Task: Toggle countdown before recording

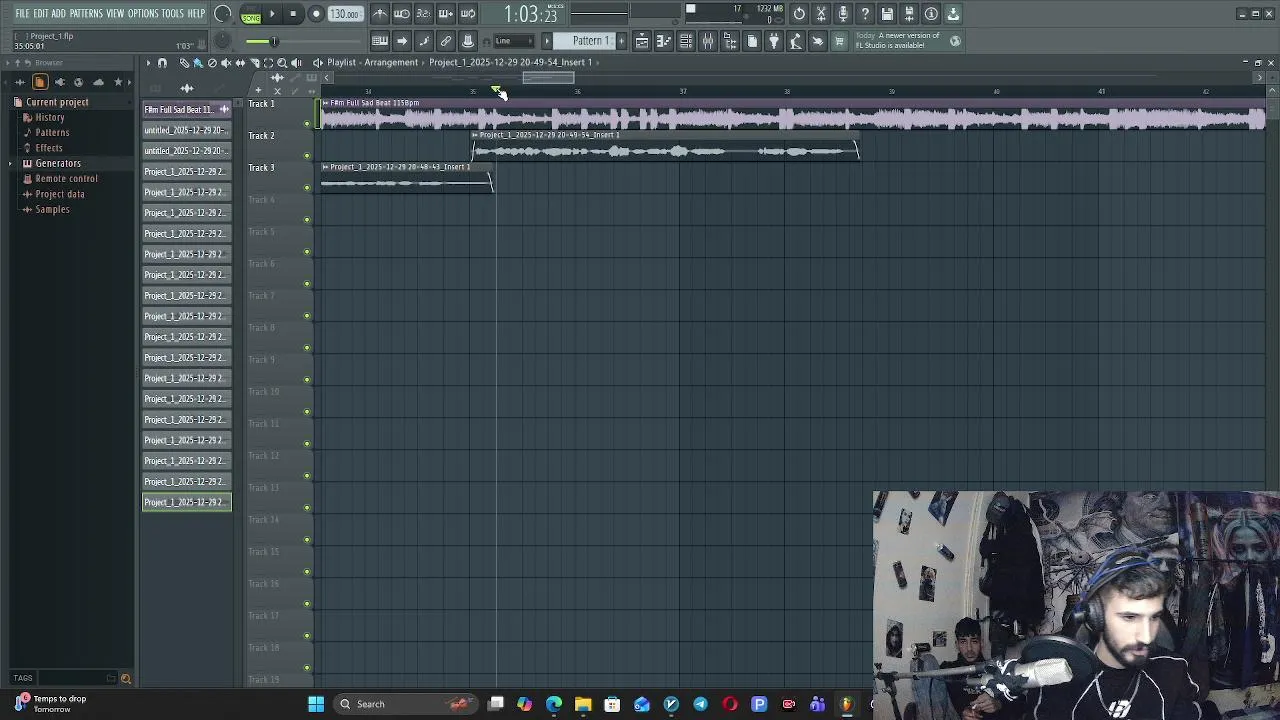Action: 424,14
